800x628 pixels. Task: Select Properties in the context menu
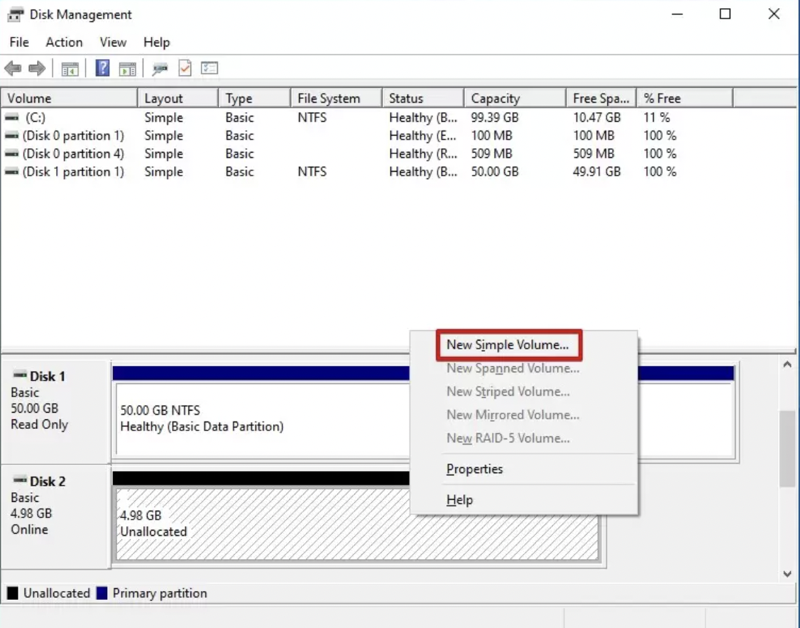click(475, 469)
